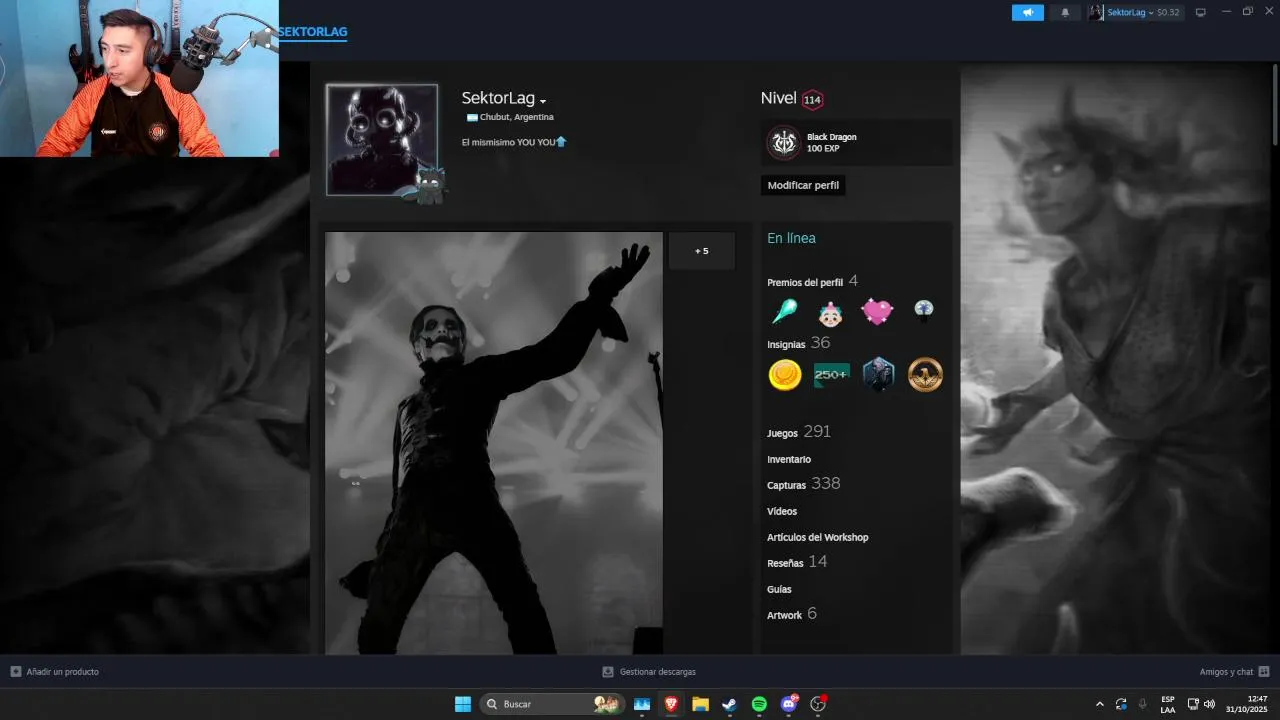The height and width of the screenshot is (720, 1280).
Task: Click the Steam taskbar icon
Action: coord(729,704)
